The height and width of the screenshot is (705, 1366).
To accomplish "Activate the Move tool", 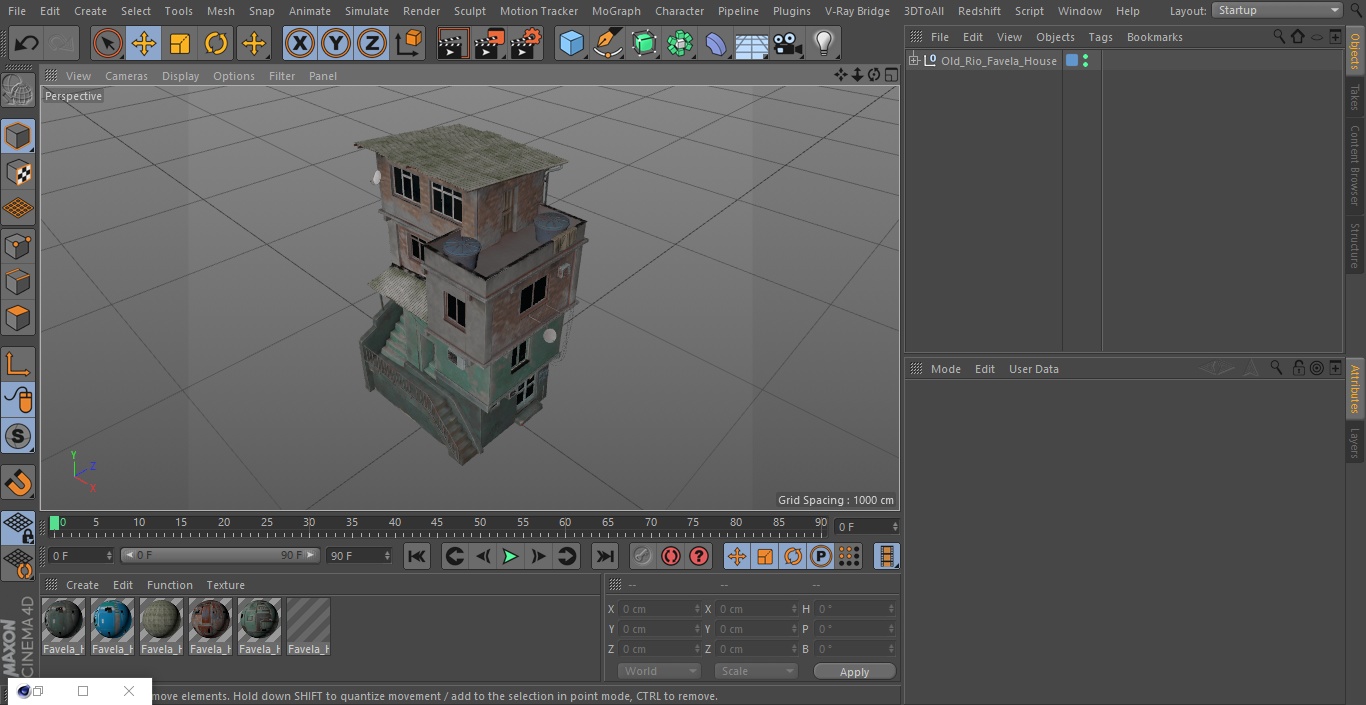I will tap(144, 43).
